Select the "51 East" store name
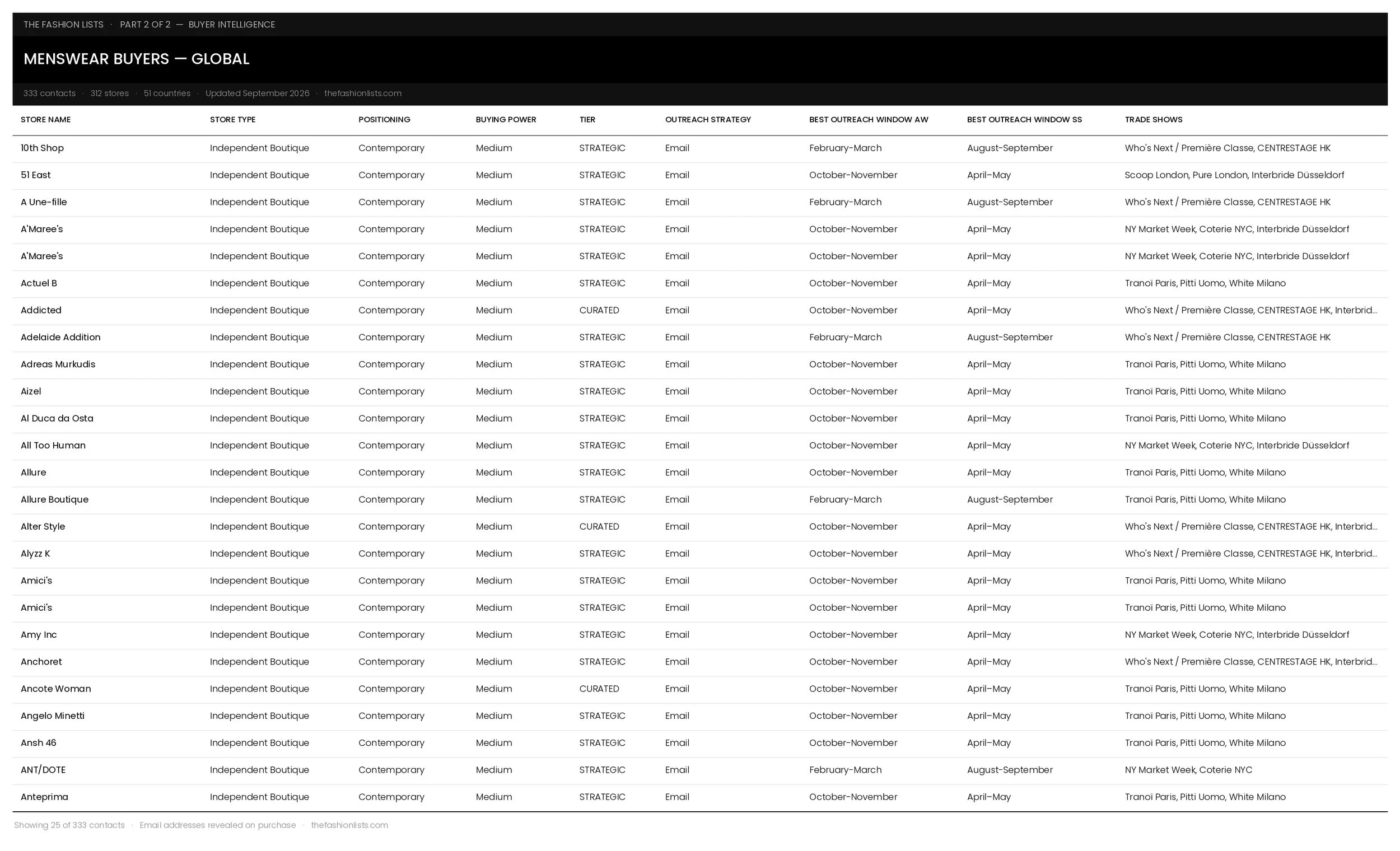Screen dimensions: 1400x851 [x=35, y=175]
